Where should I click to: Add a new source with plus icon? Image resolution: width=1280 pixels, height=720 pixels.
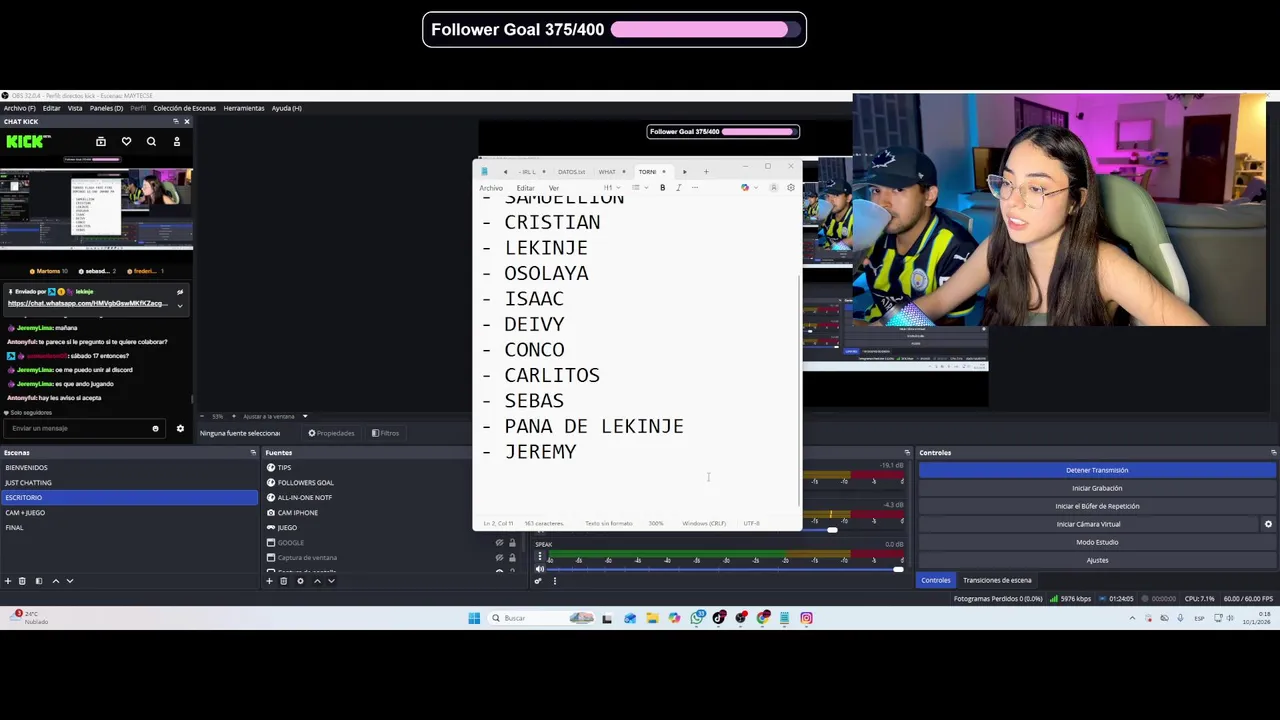click(x=269, y=581)
